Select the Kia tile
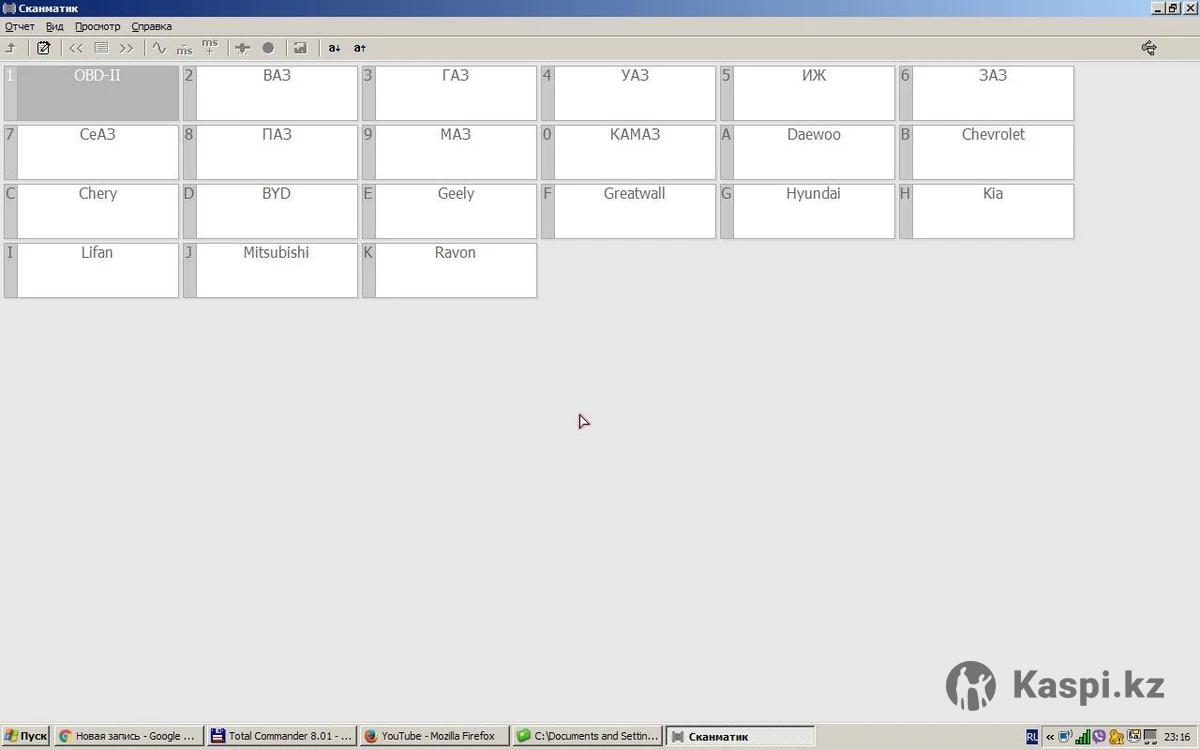Screen dimensions: 1200x750 tap(986, 211)
